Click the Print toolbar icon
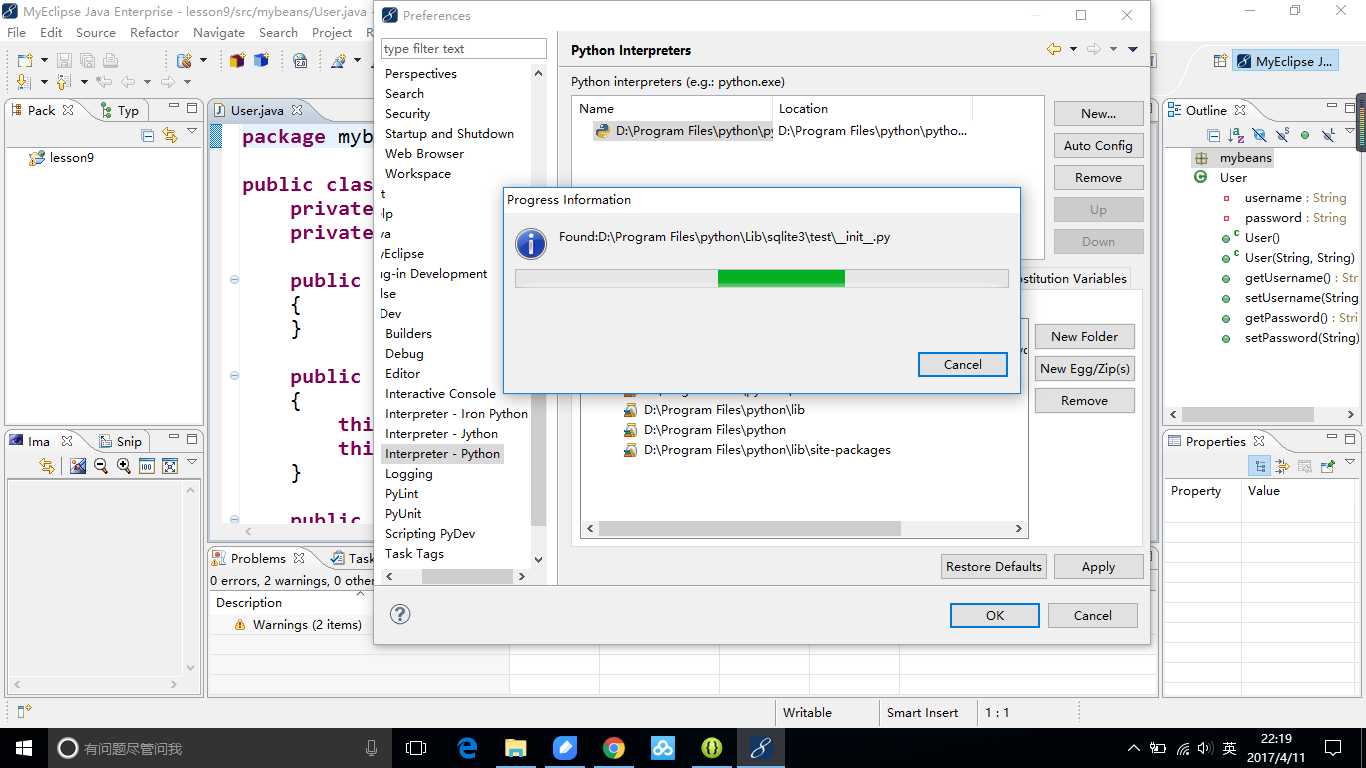 [x=110, y=60]
